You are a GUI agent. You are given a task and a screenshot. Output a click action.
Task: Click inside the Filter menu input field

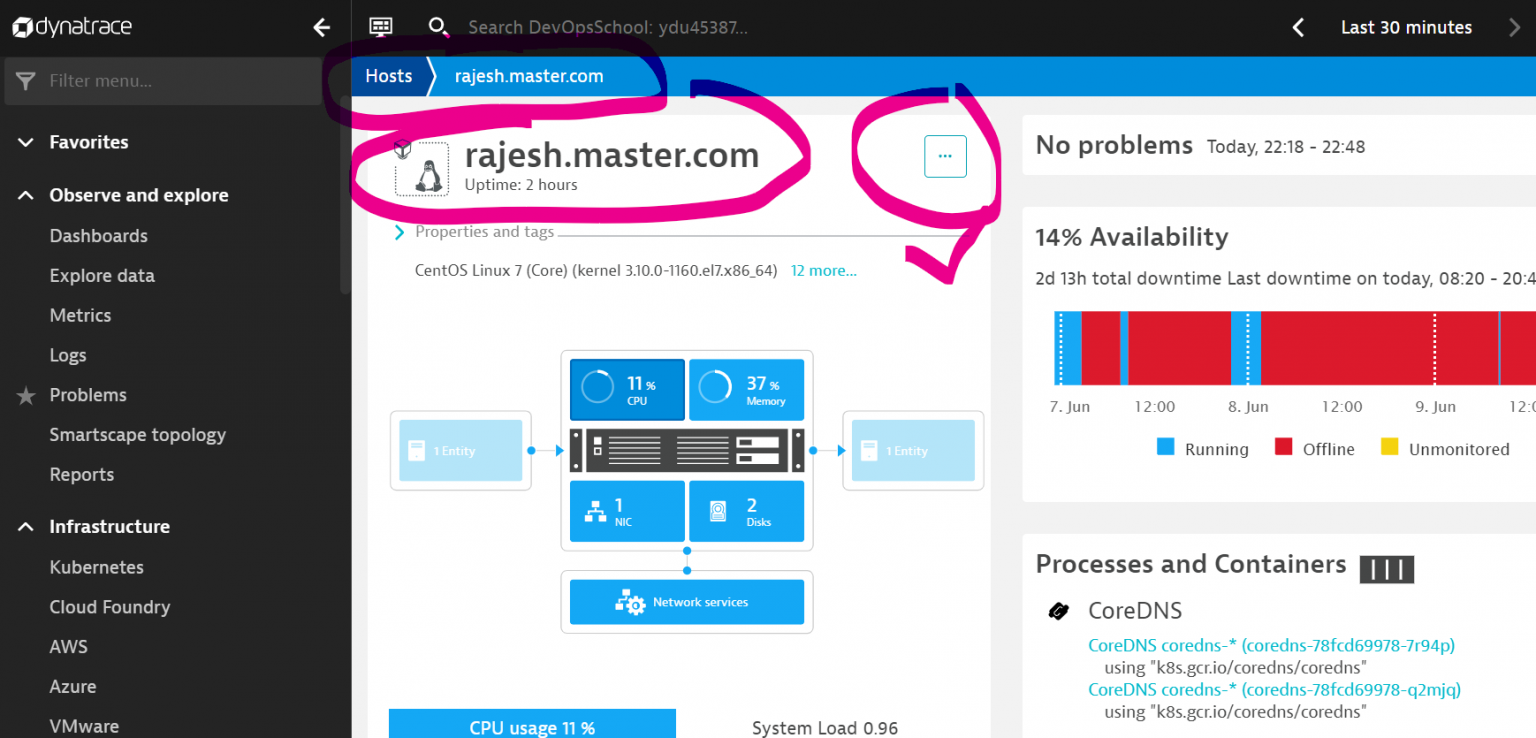(x=180, y=81)
